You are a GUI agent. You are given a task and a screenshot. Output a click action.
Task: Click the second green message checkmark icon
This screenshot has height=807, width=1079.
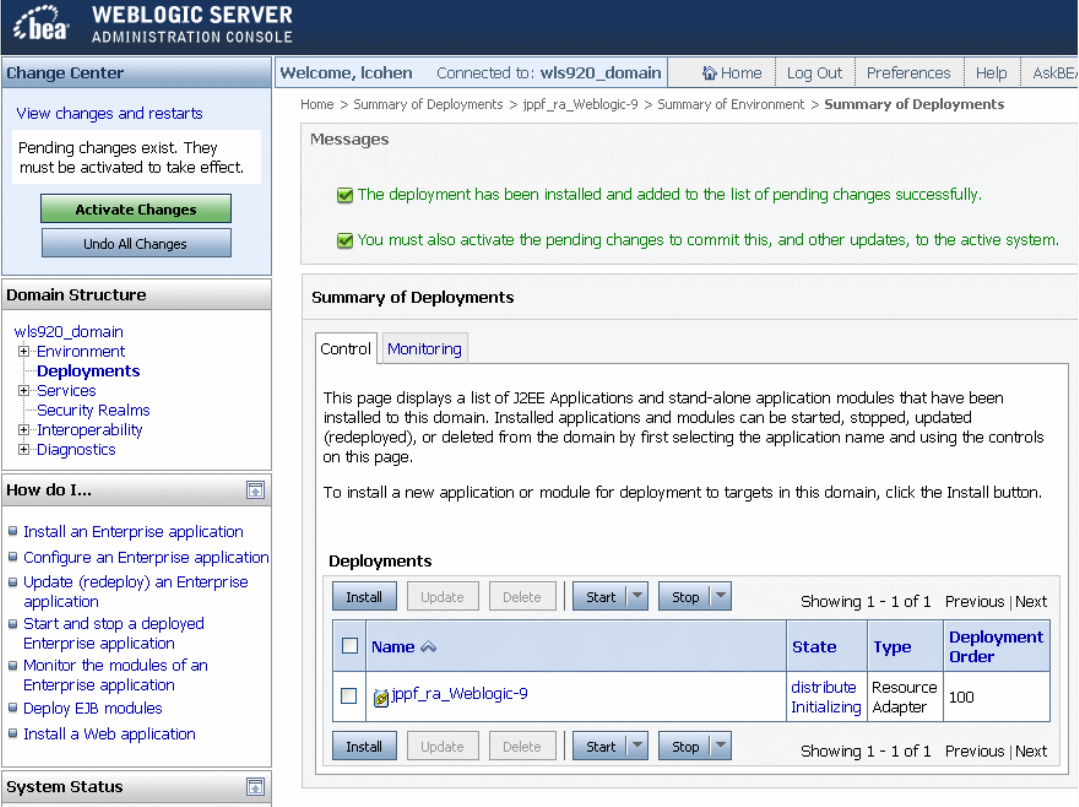point(345,241)
